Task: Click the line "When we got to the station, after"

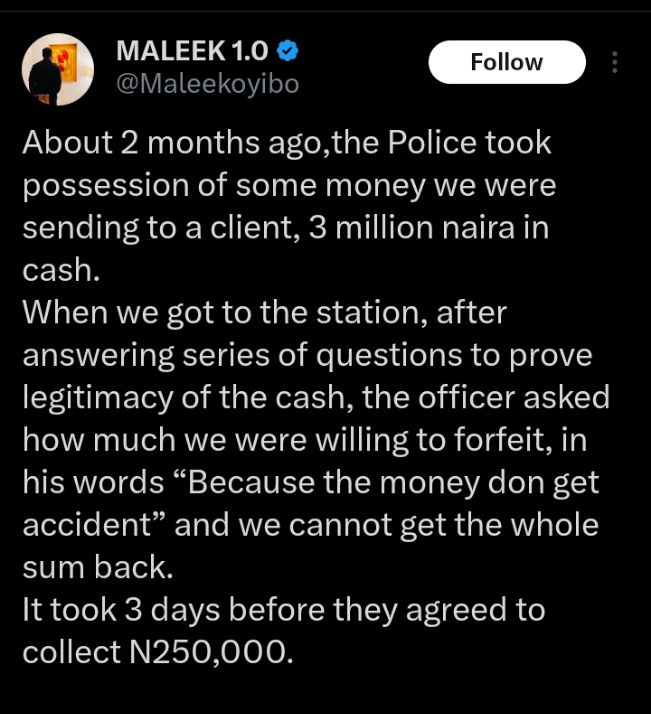Action: pyautogui.click(x=265, y=313)
